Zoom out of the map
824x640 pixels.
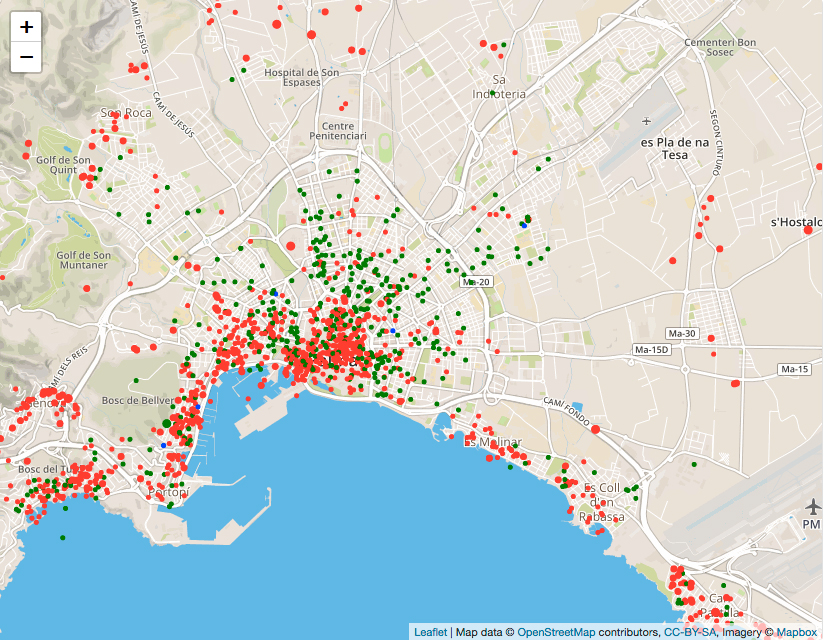[26, 58]
